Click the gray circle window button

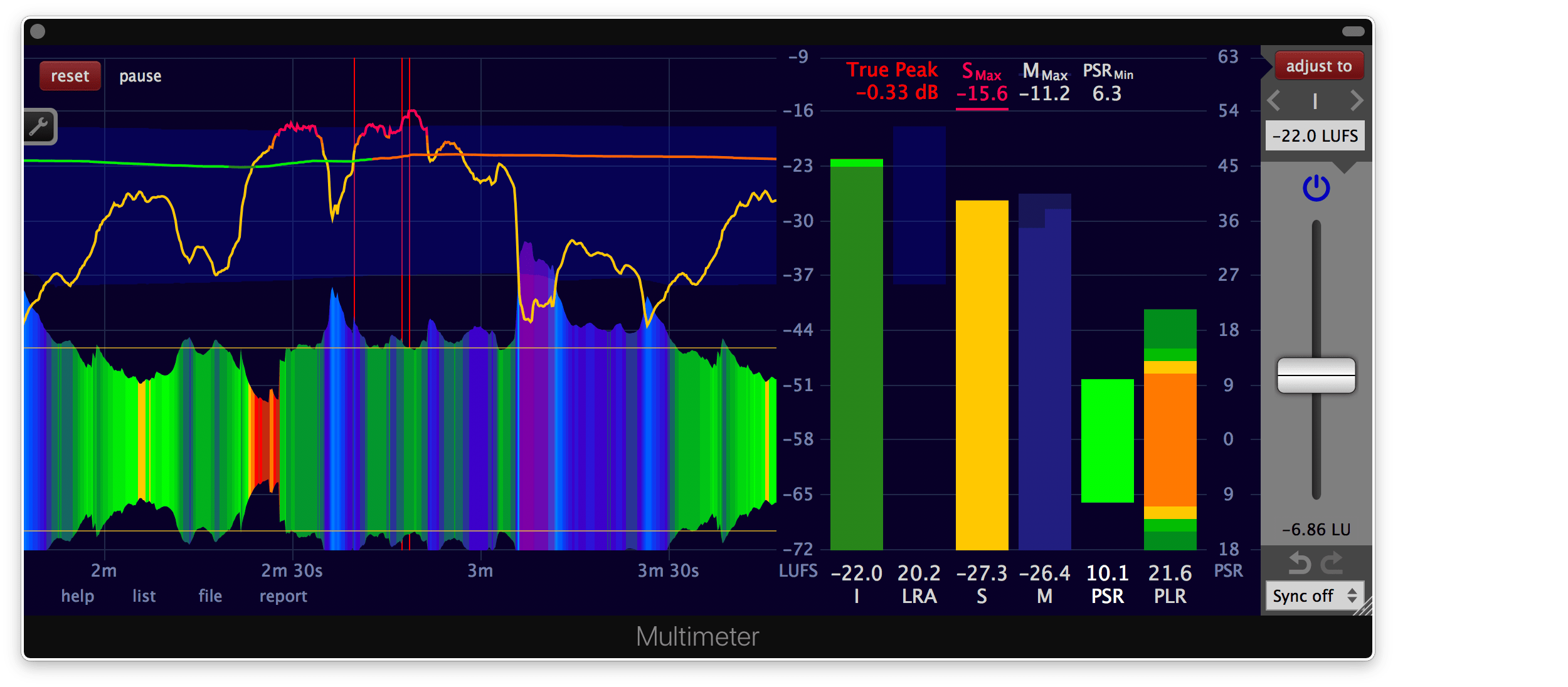[38, 31]
